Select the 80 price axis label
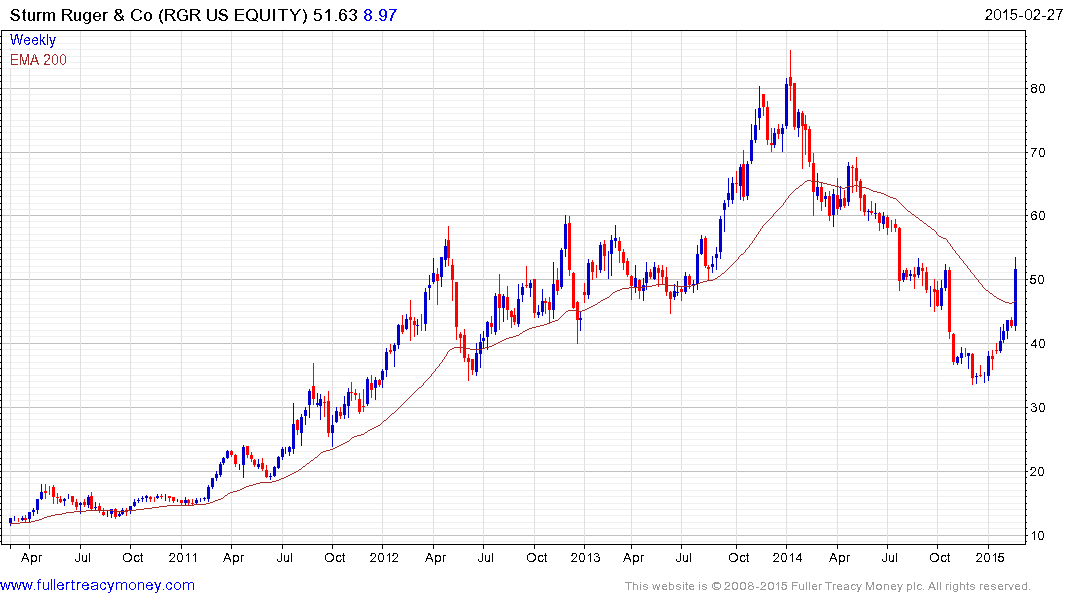 click(x=1037, y=88)
